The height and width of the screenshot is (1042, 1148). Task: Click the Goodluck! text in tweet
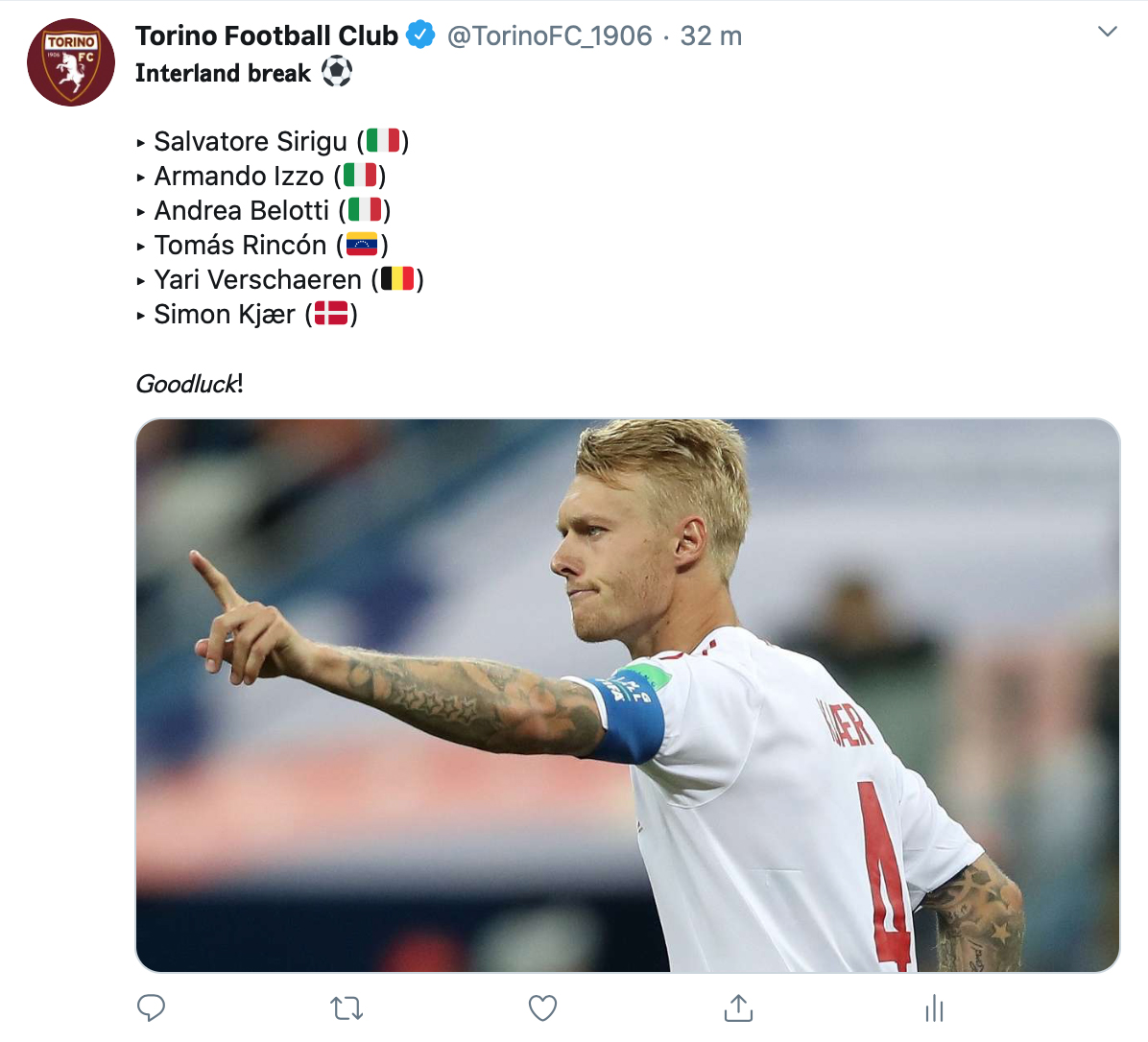point(189,384)
